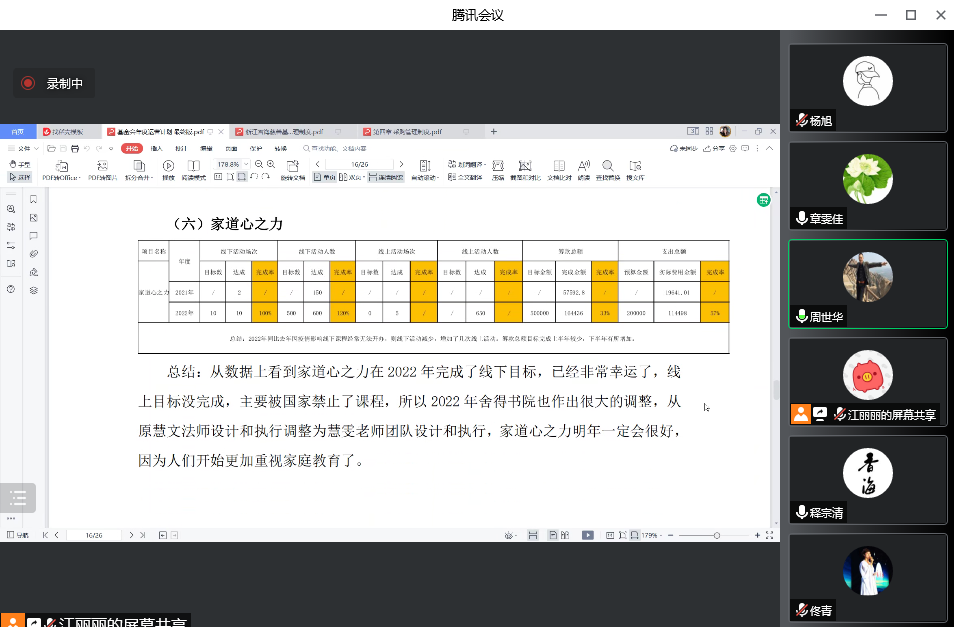Select participant 周世华 video tile
954x627 pixels.
pos(868,284)
